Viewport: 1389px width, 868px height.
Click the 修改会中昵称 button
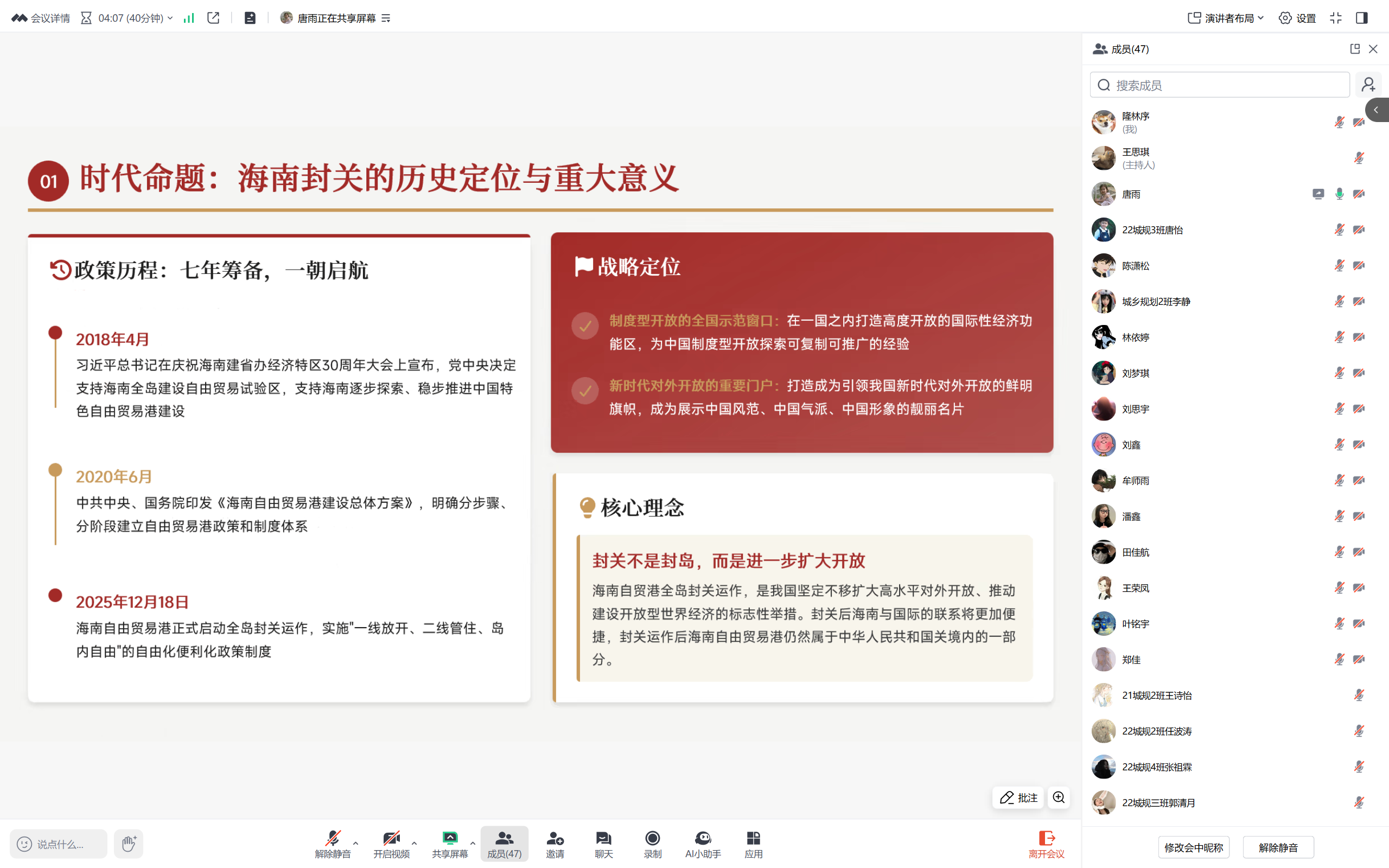point(1193,847)
